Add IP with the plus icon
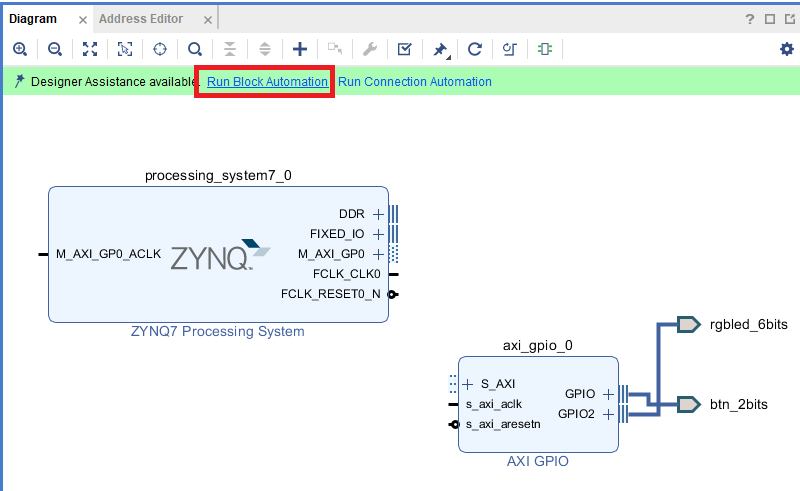 299,48
